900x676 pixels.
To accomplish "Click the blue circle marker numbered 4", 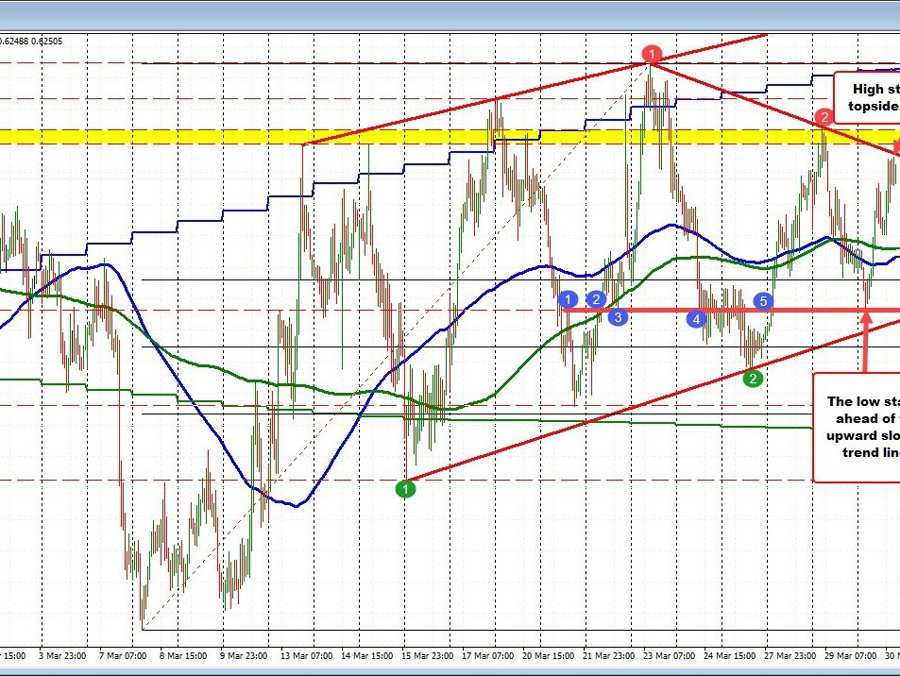I will [696, 319].
